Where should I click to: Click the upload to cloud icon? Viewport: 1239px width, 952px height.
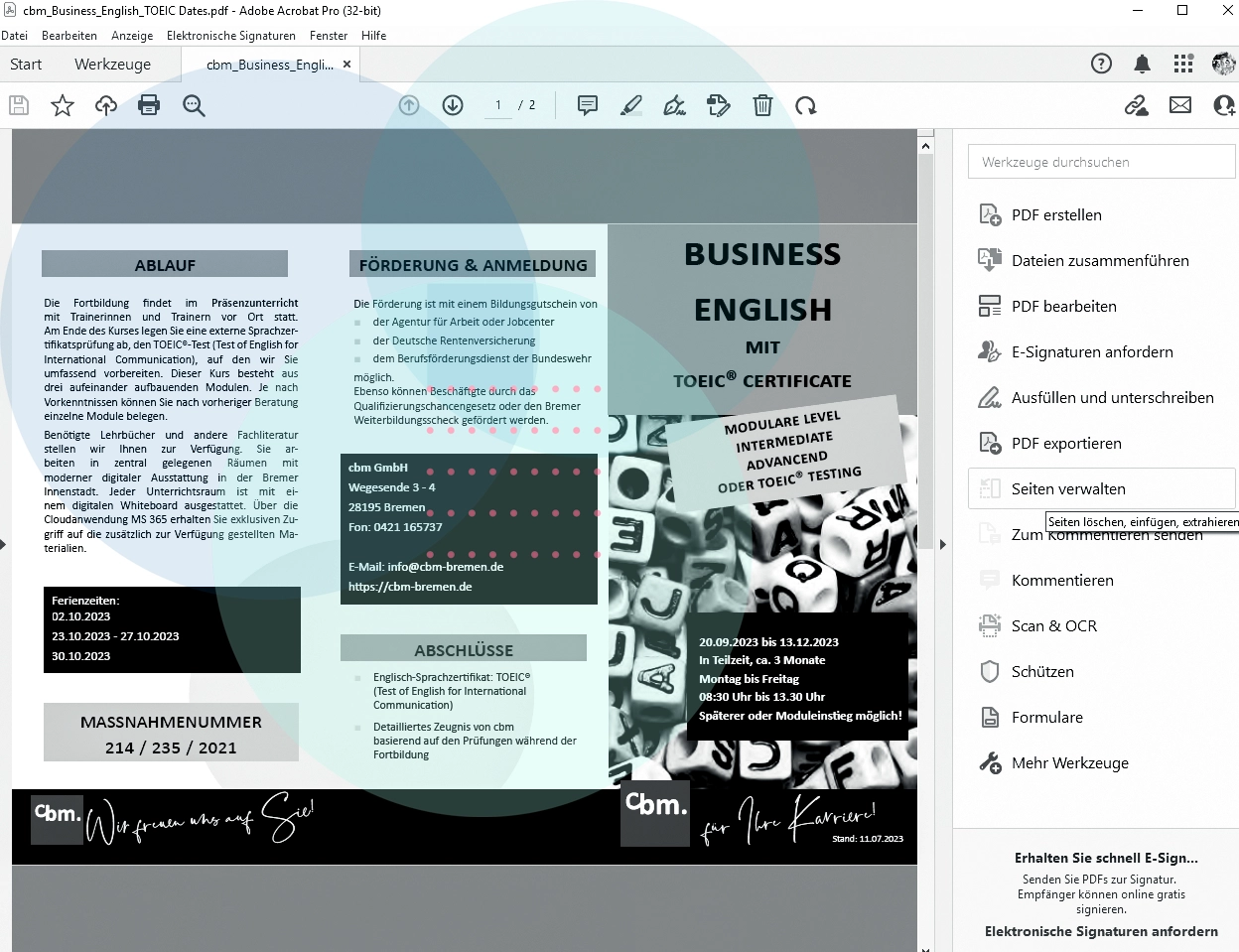106,105
